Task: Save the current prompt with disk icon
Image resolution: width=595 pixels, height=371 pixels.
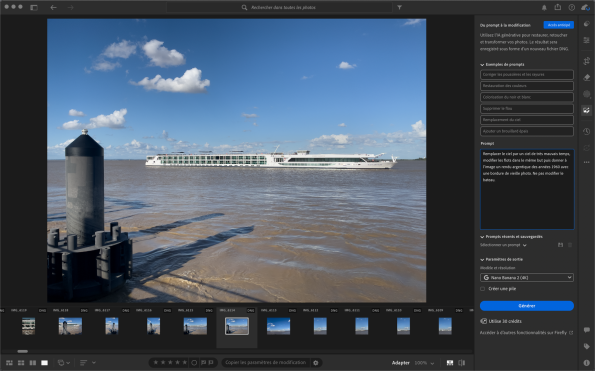Action: pos(560,245)
